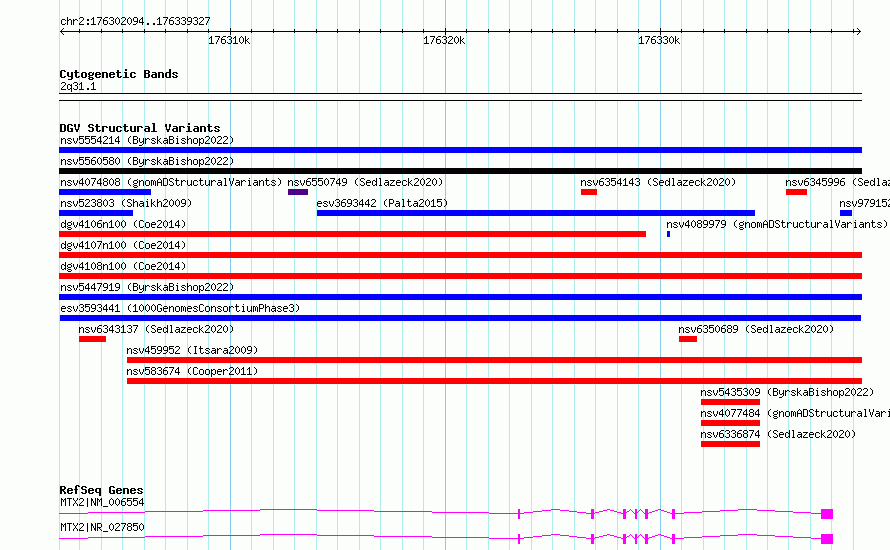Viewport: 890px width, 550px height.
Task: Open variant esv3593441 (1000GenomesConsortiumPhase3) label
Action: point(180,308)
